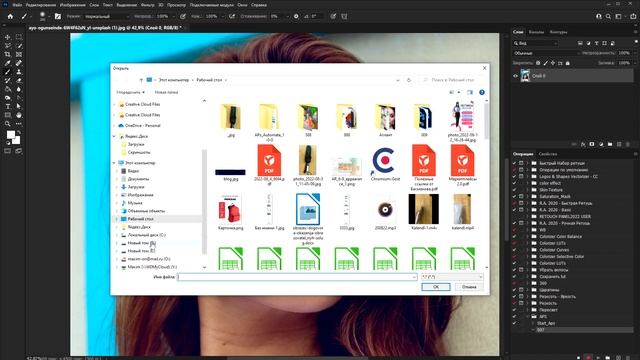Select the Horizontal Type tool
This screenshot has width=640, height=360.
point(7,107)
